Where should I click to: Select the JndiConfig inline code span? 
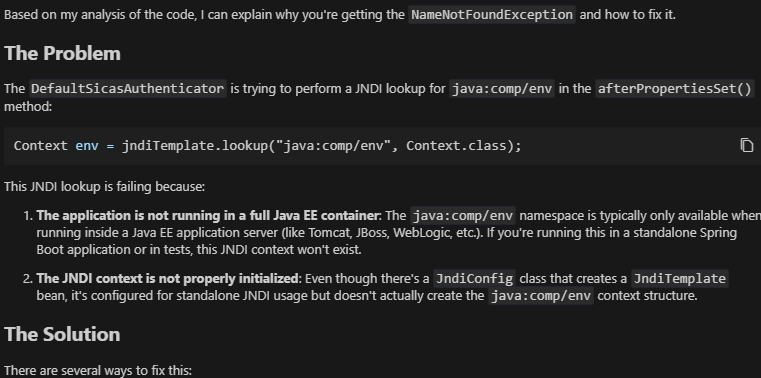click(x=474, y=279)
